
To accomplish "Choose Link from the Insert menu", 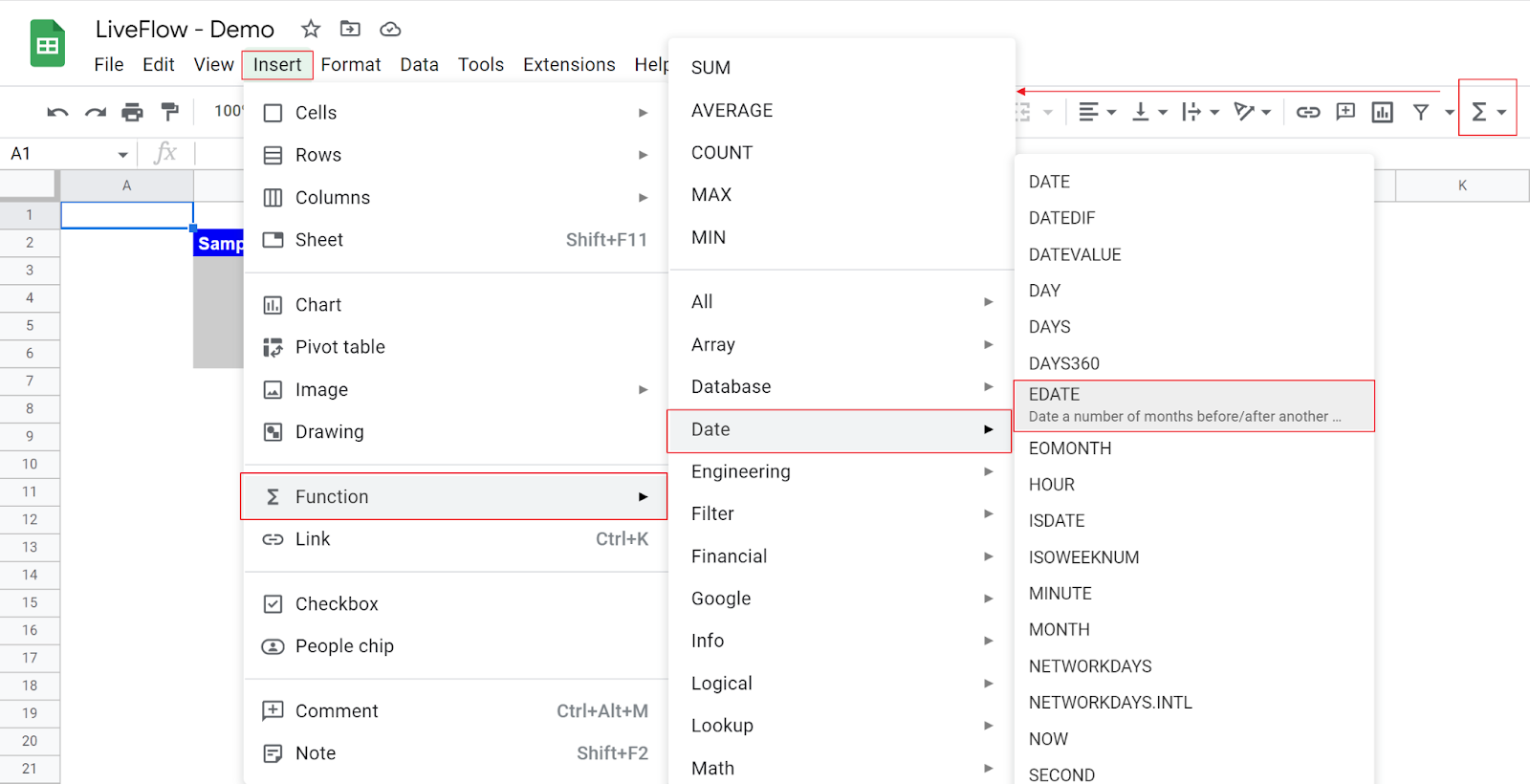I will click(455, 539).
